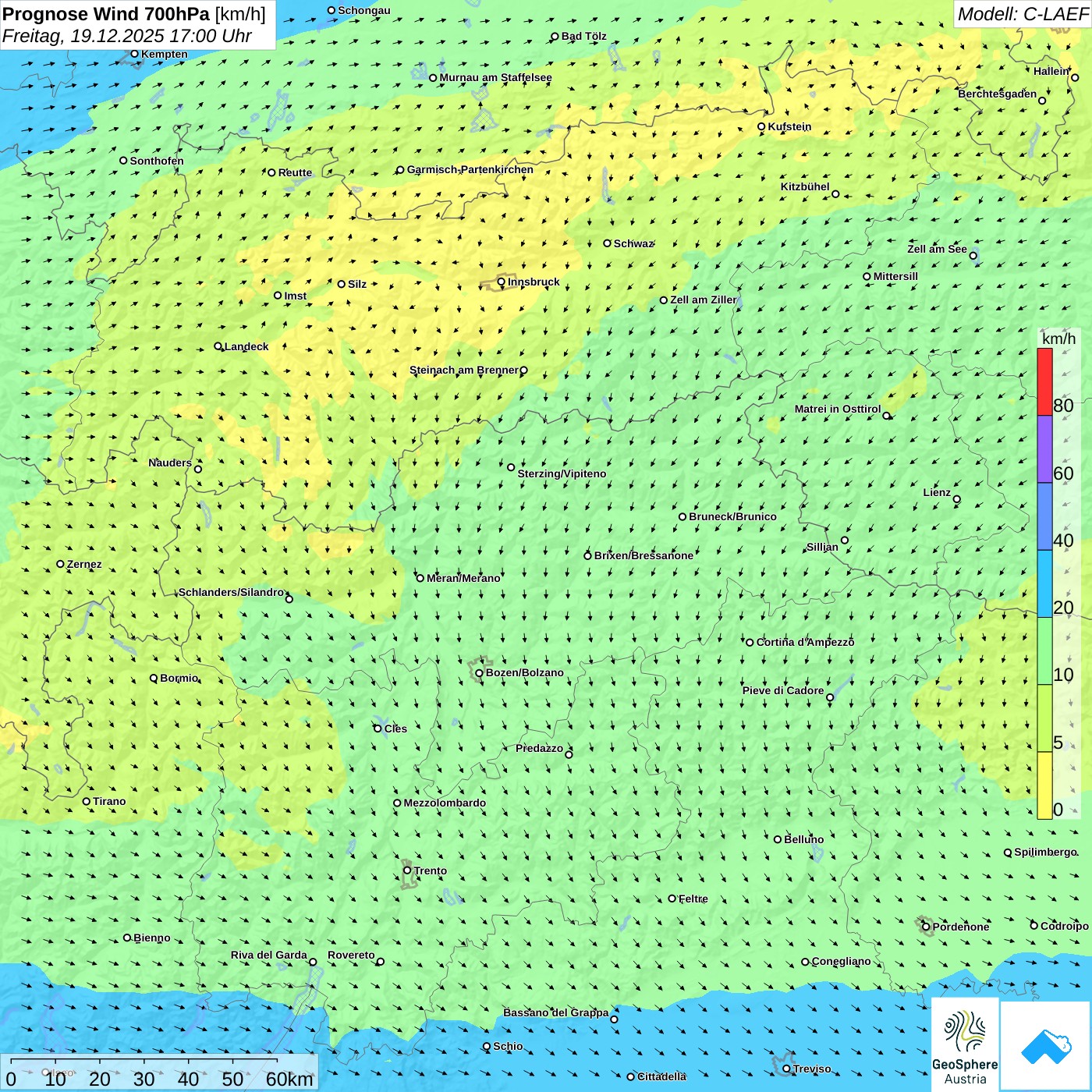Click the purple 60 km/h legend band

pos(1044,449)
